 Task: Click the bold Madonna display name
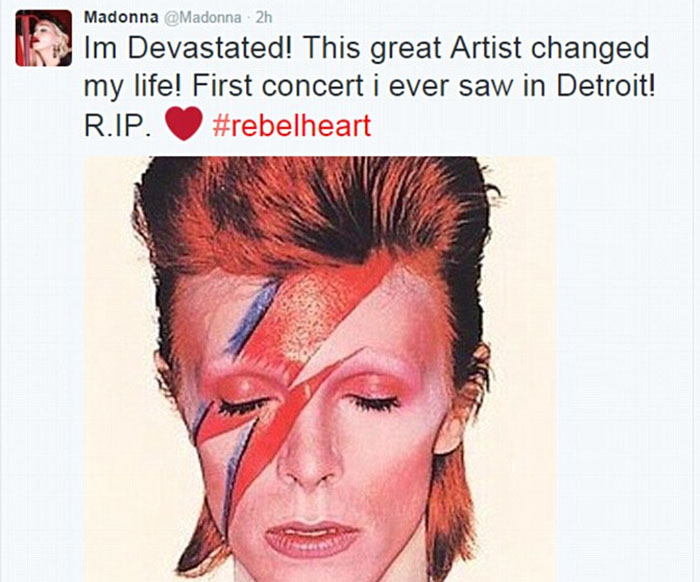(x=121, y=17)
